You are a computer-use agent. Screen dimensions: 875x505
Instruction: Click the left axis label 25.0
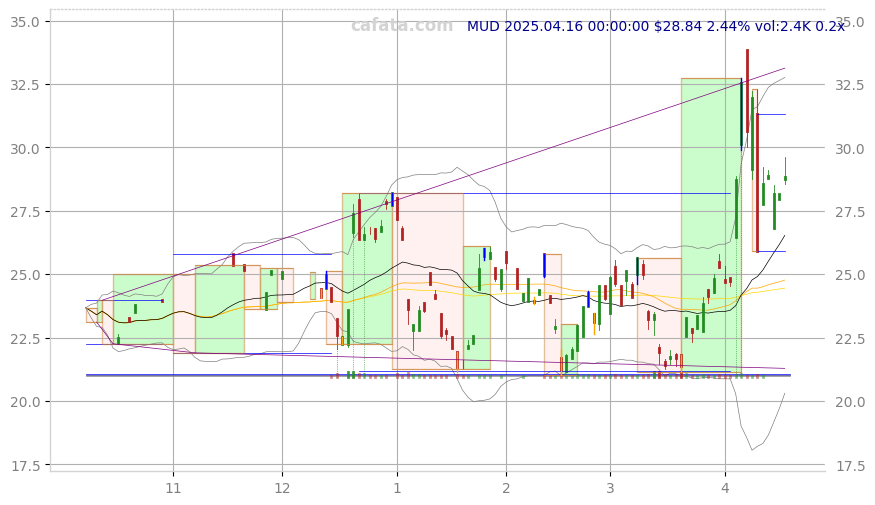pyautogui.click(x=25, y=275)
